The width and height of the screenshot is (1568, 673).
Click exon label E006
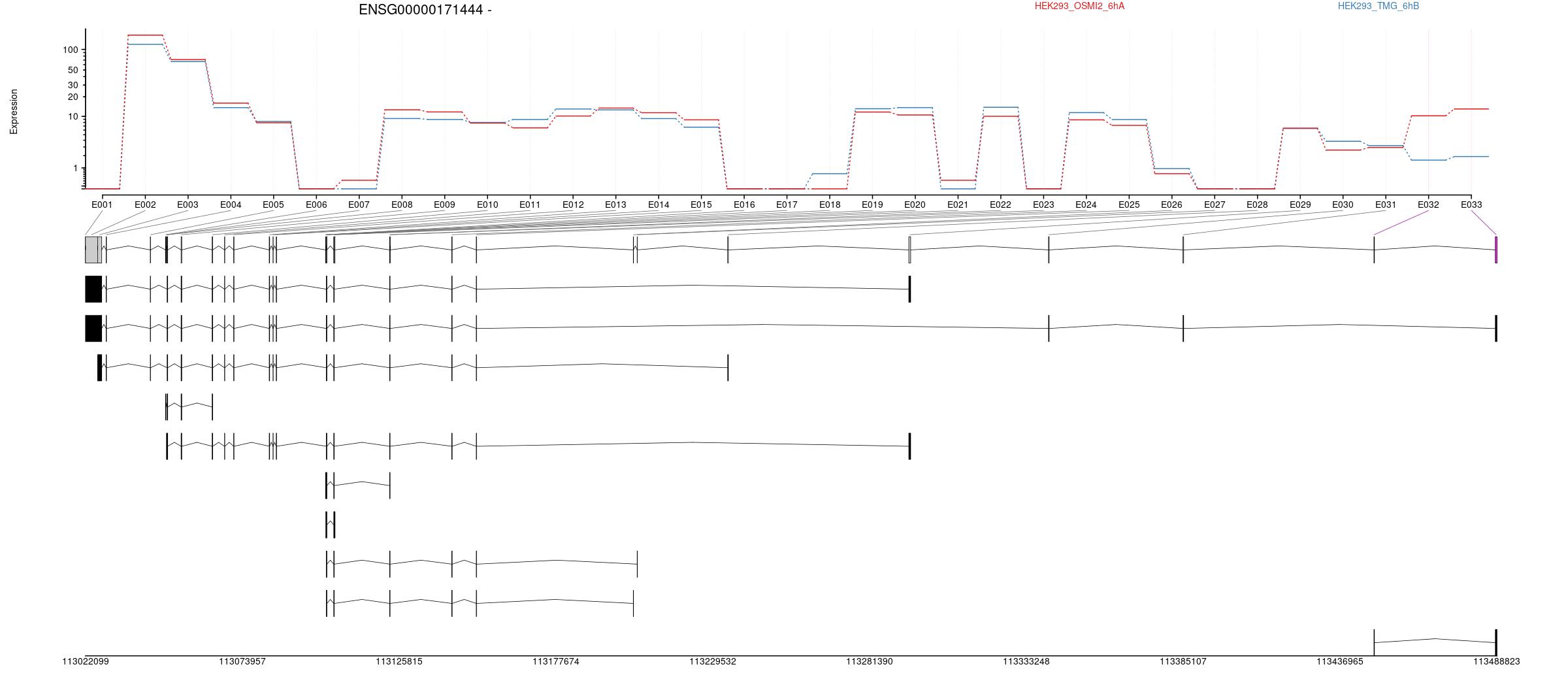click(316, 205)
